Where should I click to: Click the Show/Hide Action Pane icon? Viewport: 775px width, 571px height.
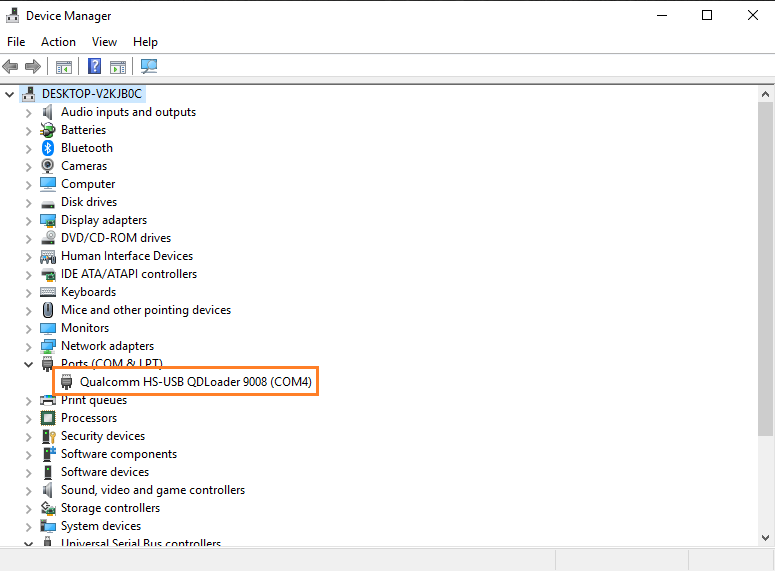click(x=118, y=67)
